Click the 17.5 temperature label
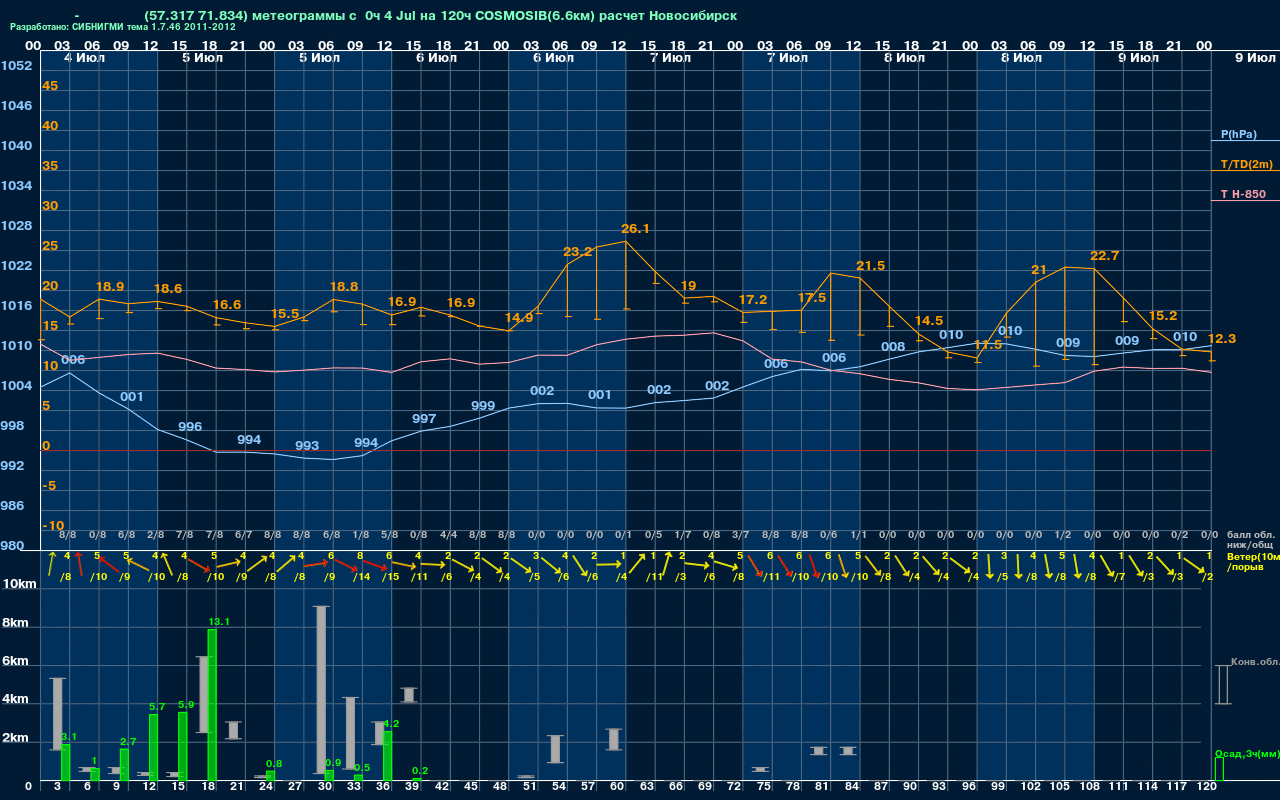Viewport: 1280px width, 800px height. 812,298
